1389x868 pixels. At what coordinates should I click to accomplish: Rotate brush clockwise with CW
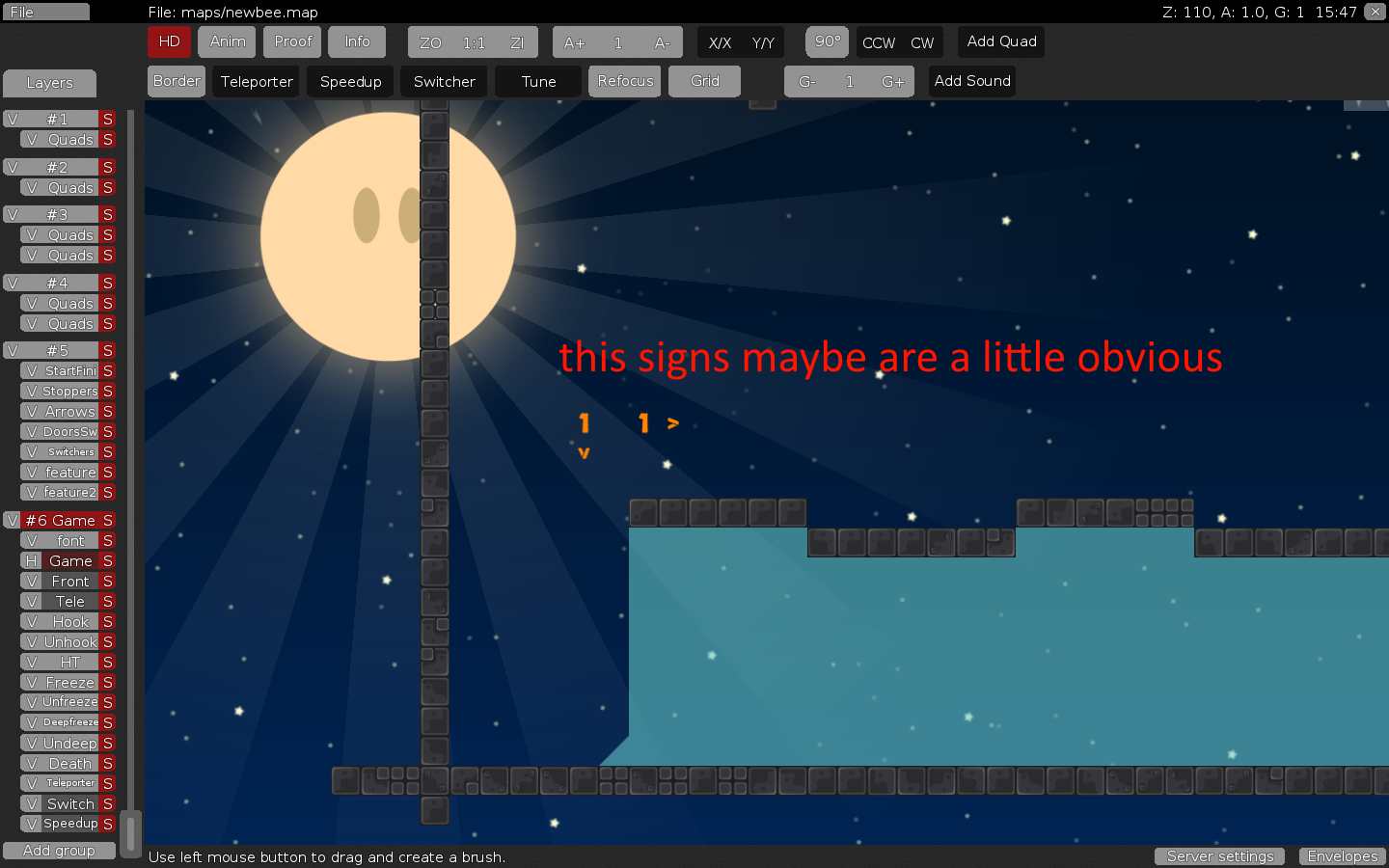click(x=922, y=42)
